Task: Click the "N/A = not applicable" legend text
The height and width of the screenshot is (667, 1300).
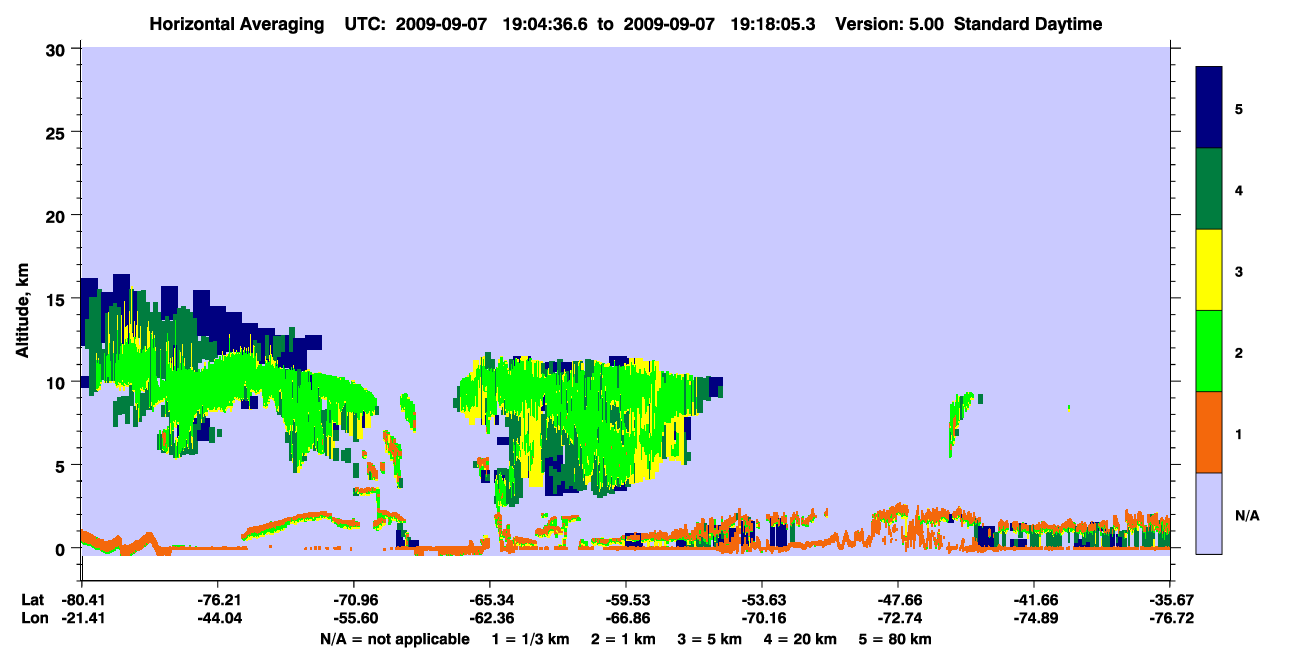Action: [394, 639]
